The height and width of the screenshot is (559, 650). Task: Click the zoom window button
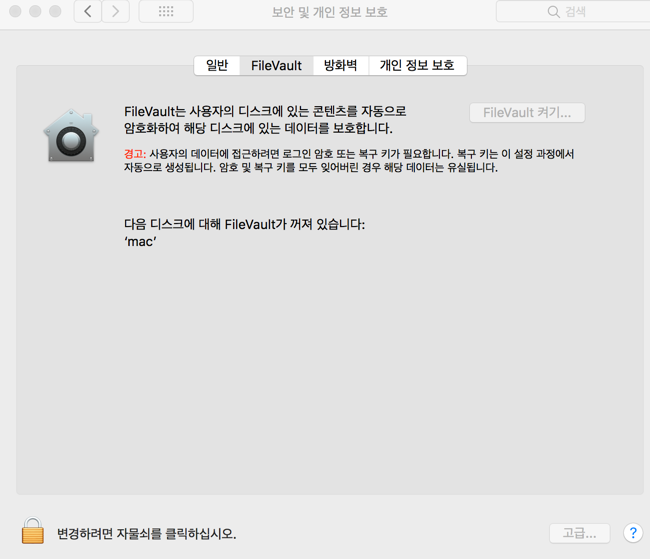click(x=55, y=11)
